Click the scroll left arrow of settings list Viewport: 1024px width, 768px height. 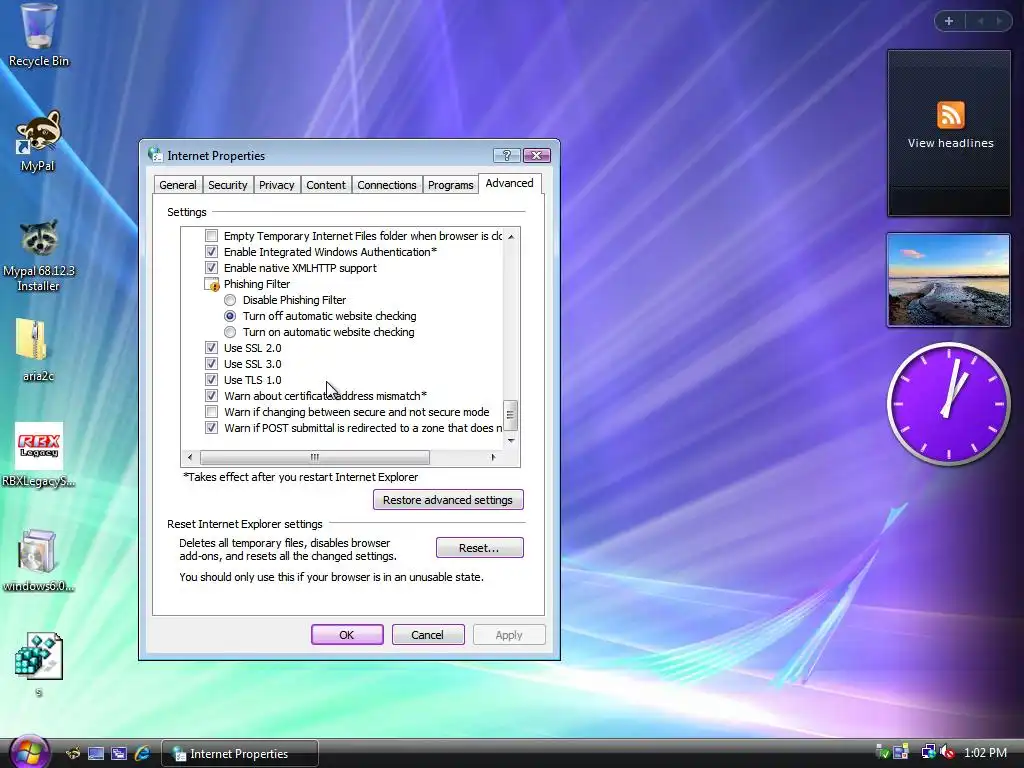coord(190,457)
